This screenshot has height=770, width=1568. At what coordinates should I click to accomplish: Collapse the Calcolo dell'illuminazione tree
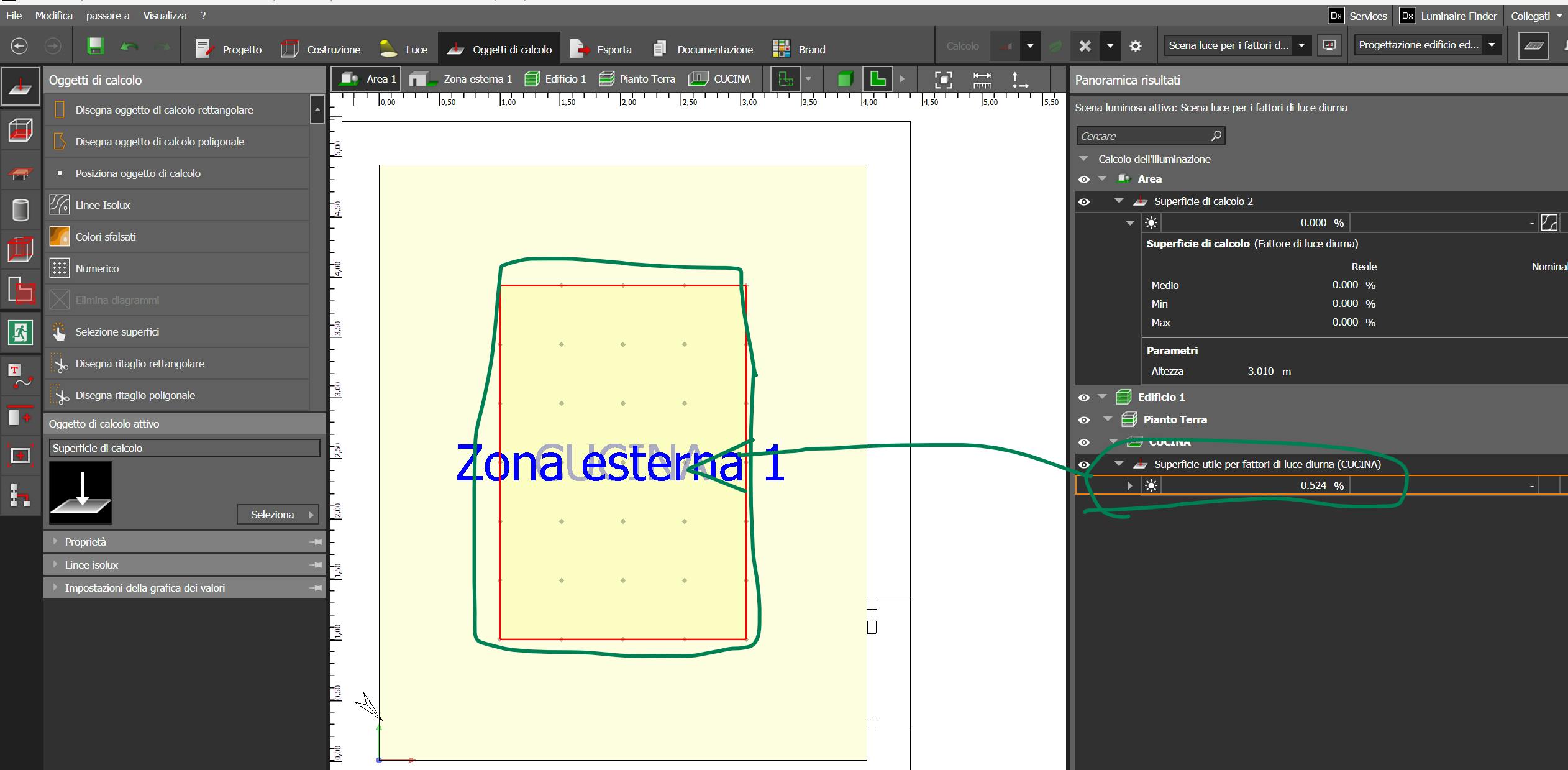coord(1084,159)
